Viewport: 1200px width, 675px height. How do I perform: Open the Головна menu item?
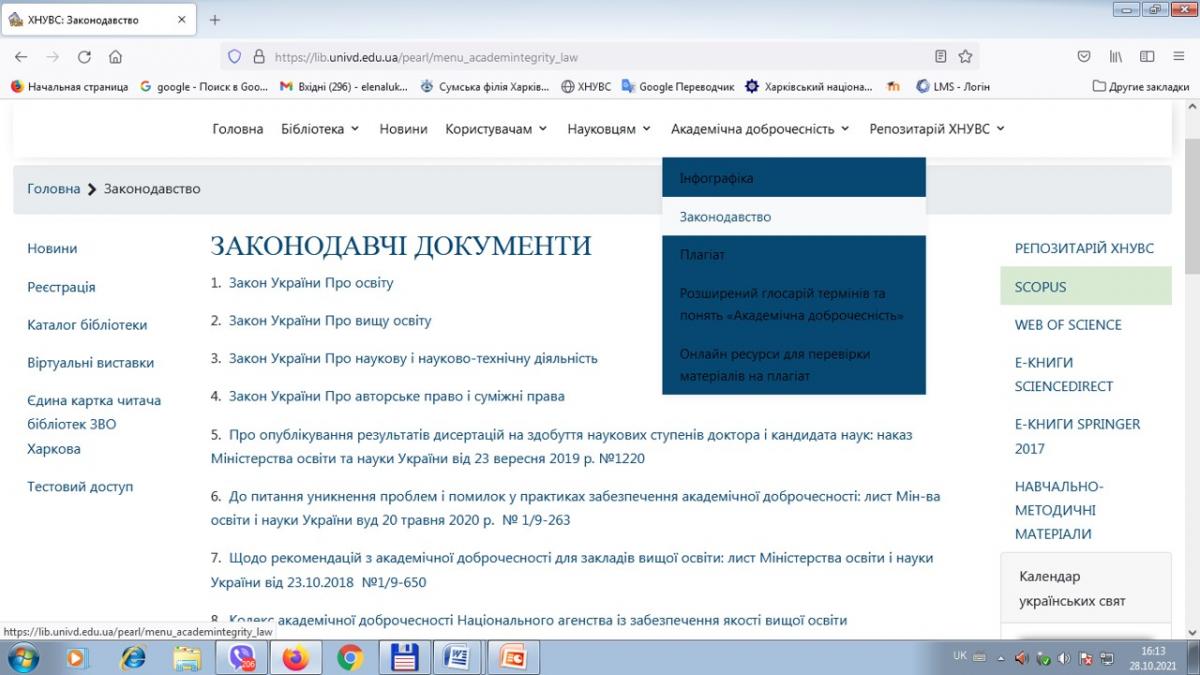point(238,129)
